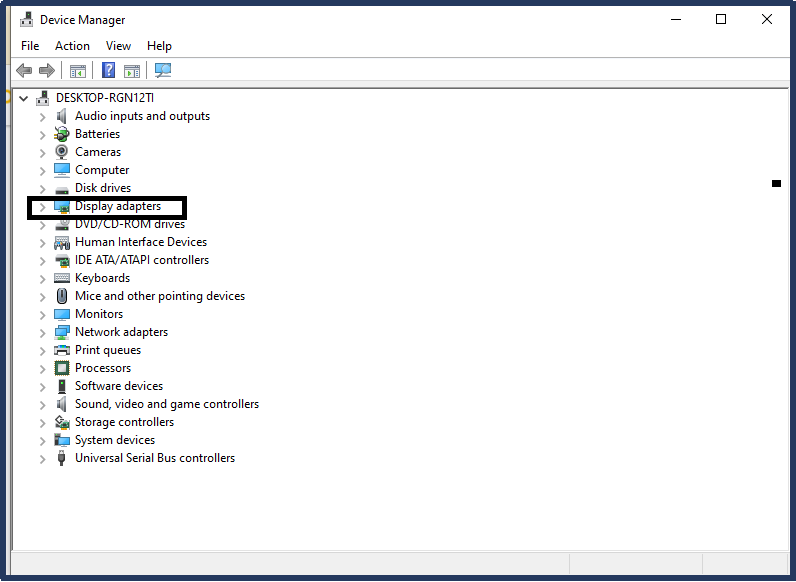796x582 pixels.
Task: Select the DESKTOP-RGN12TI label
Action: (x=105, y=98)
